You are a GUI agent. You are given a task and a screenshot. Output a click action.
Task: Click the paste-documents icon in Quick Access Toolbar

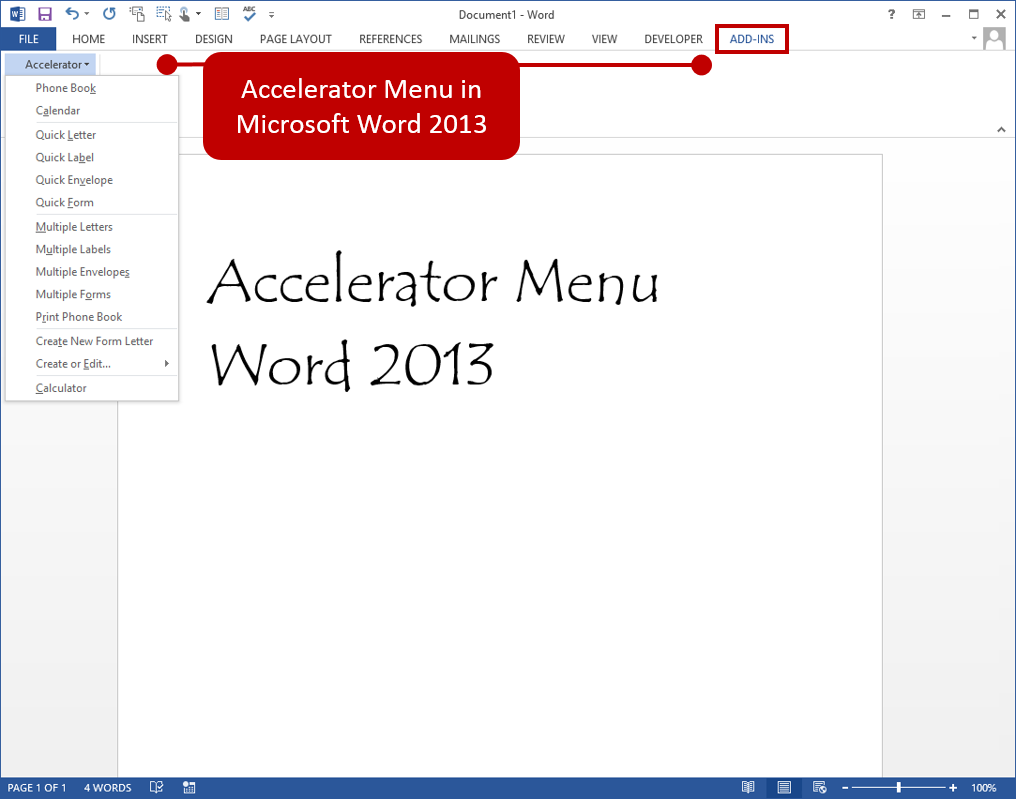coord(137,14)
